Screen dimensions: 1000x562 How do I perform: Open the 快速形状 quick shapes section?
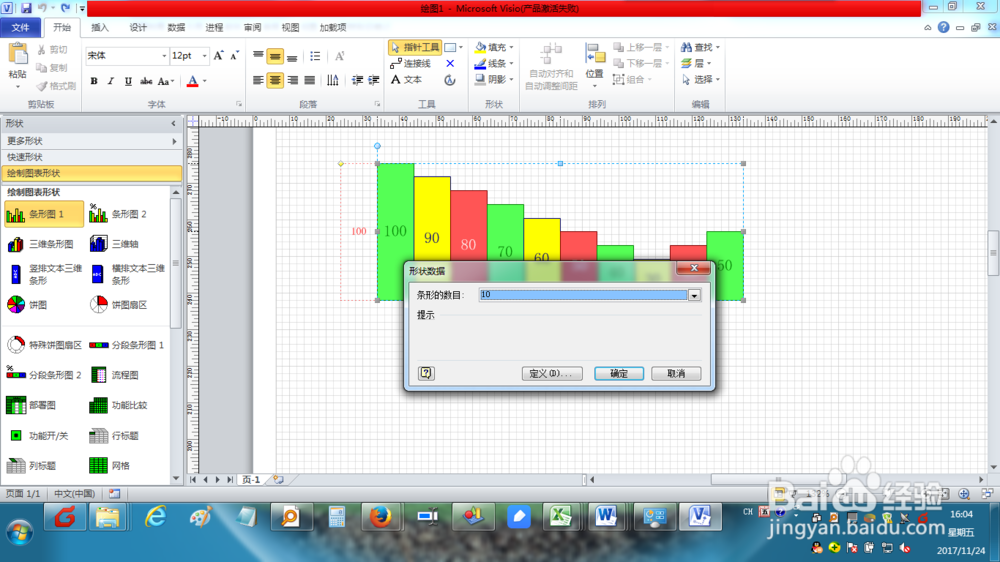91,157
